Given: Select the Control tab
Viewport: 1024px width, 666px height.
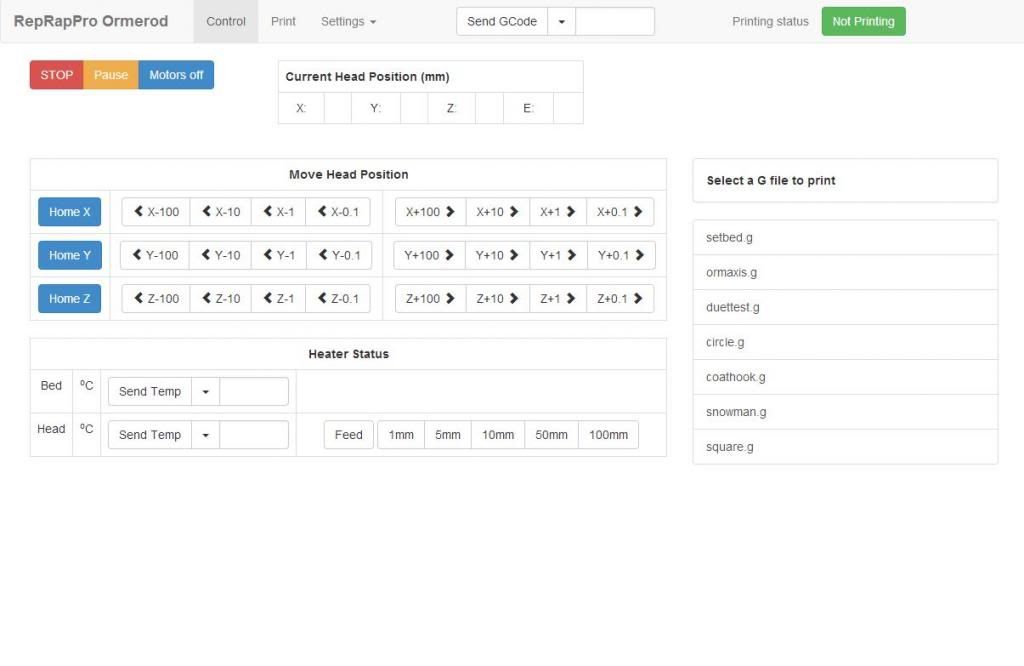Looking at the screenshot, I should coord(226,21).
